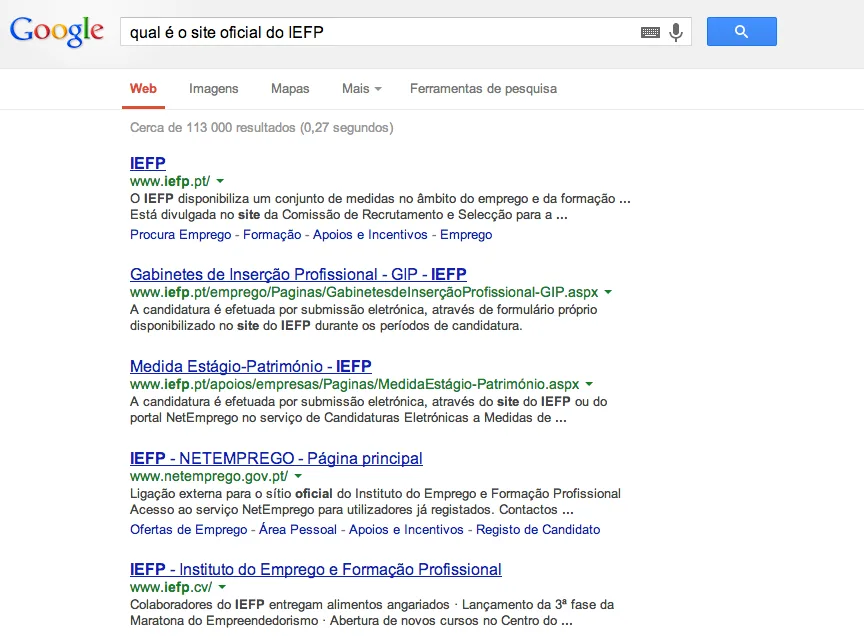Open Medida Estágio-Património result
Screen dimensions: 864x641
pos(251,366)
